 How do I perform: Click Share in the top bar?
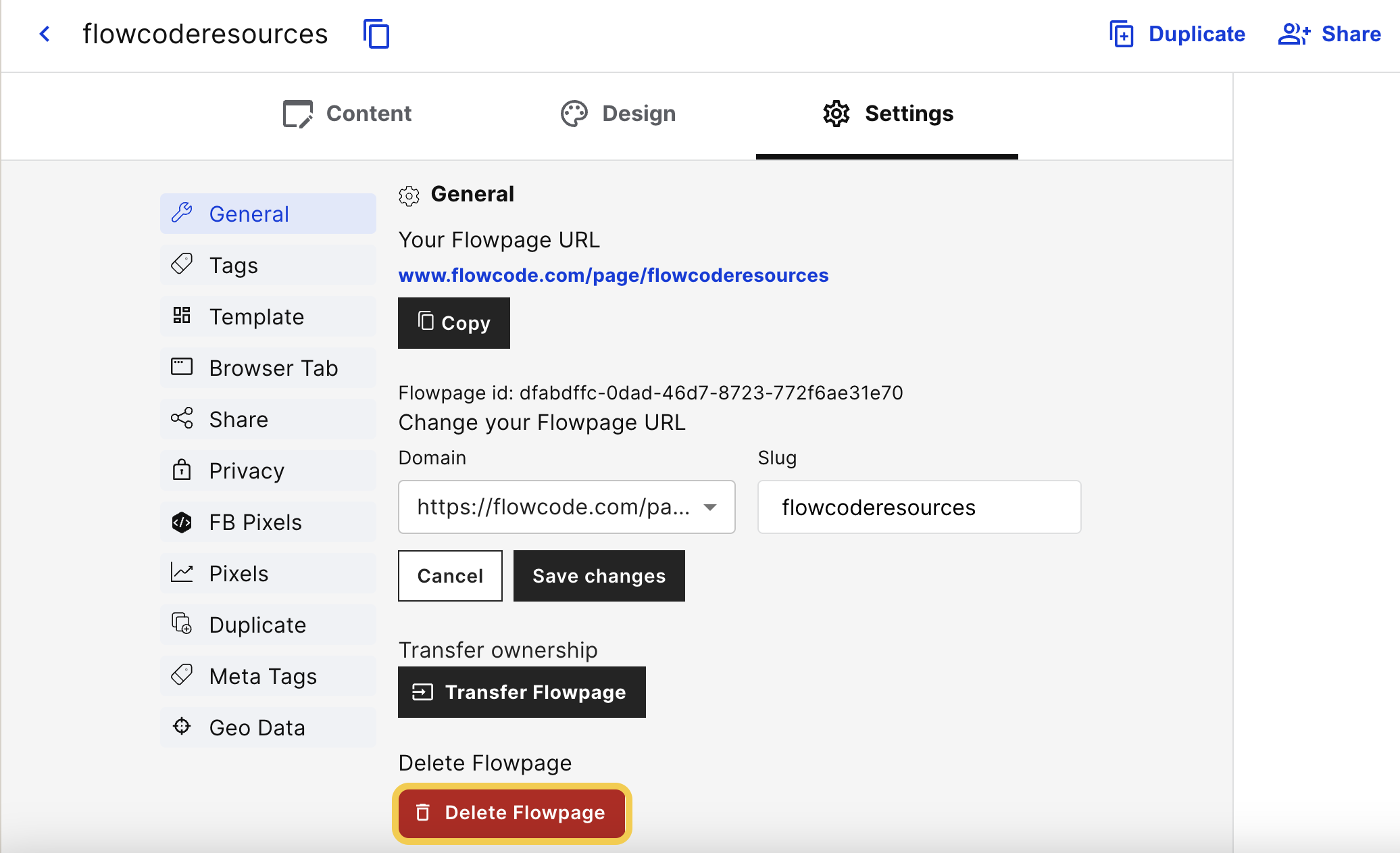pyautogui.click(x=1330, y=34)
